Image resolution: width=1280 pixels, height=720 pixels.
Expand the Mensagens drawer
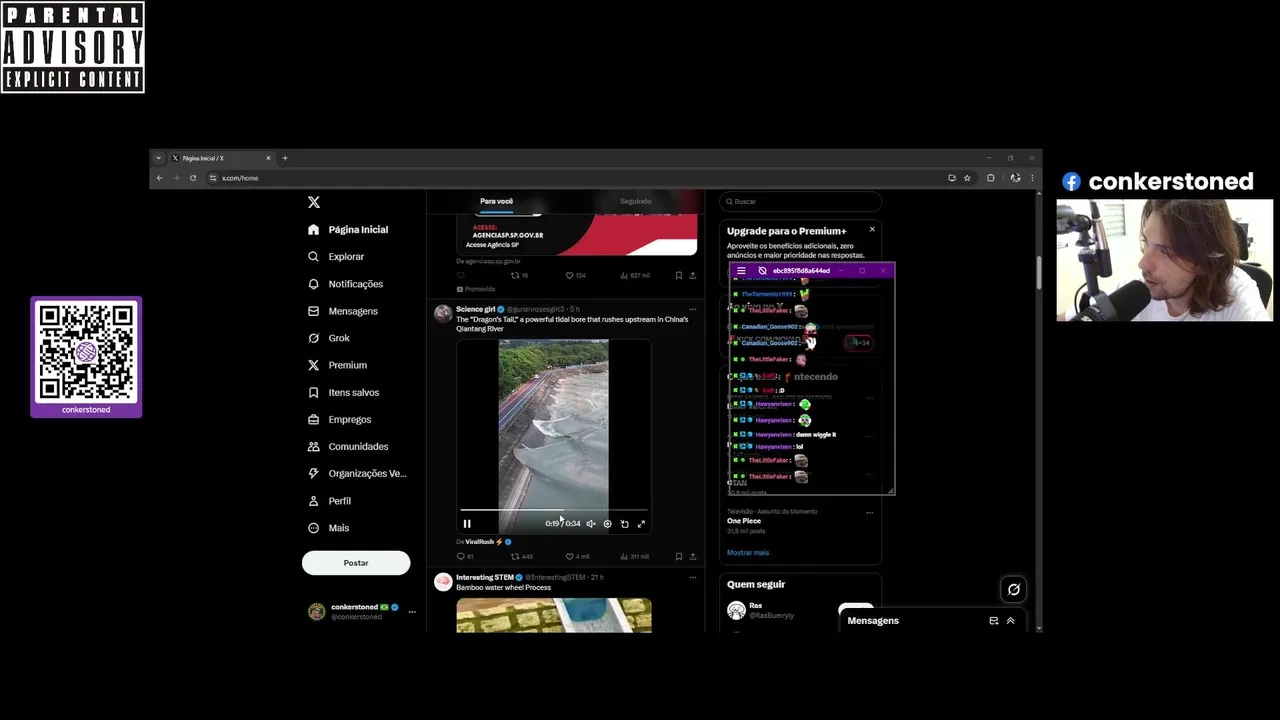(x=1010, y=621)
